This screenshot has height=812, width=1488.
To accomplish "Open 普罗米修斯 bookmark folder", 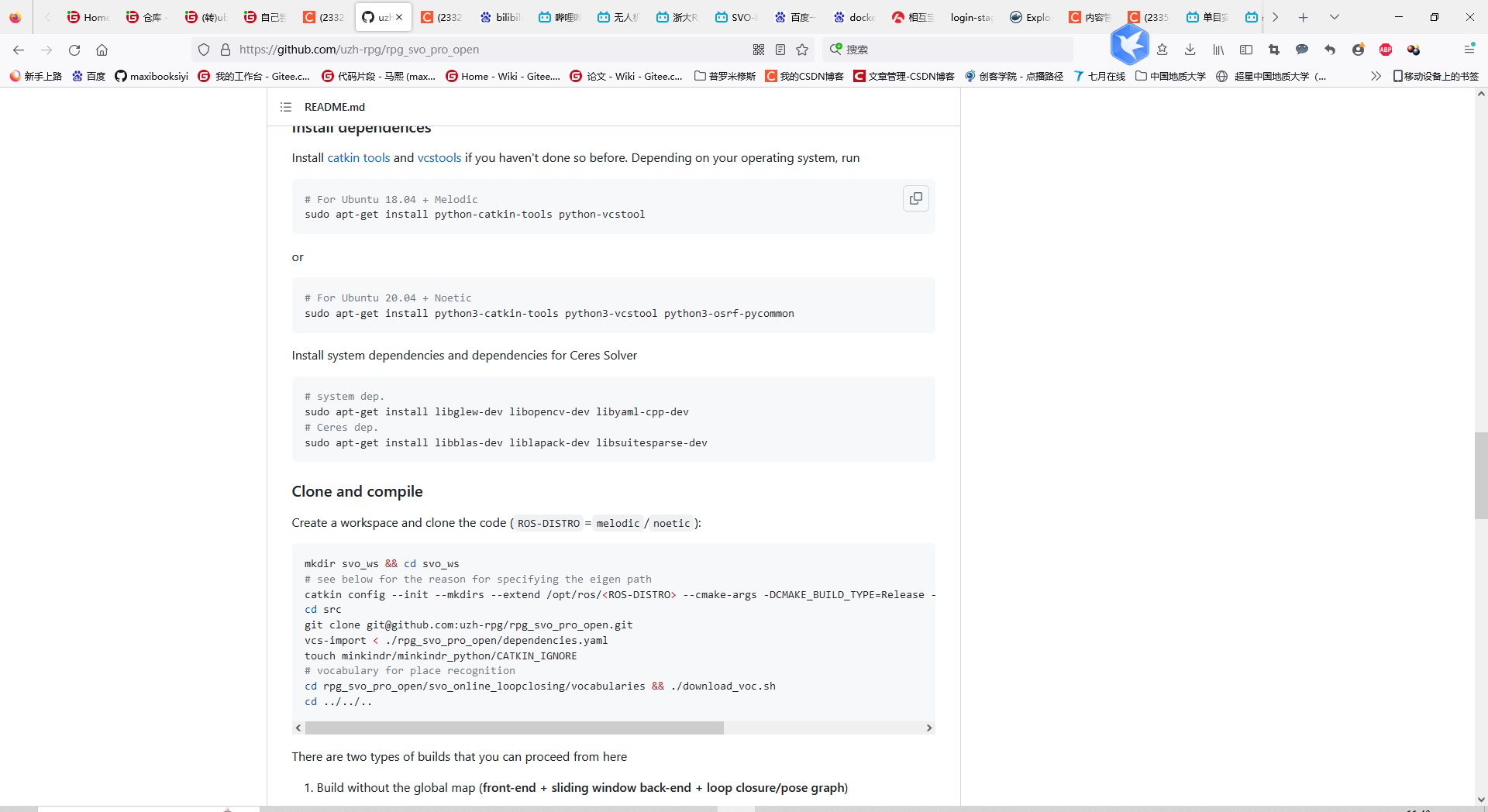I will pyautogui.click(x=725, y=76).
